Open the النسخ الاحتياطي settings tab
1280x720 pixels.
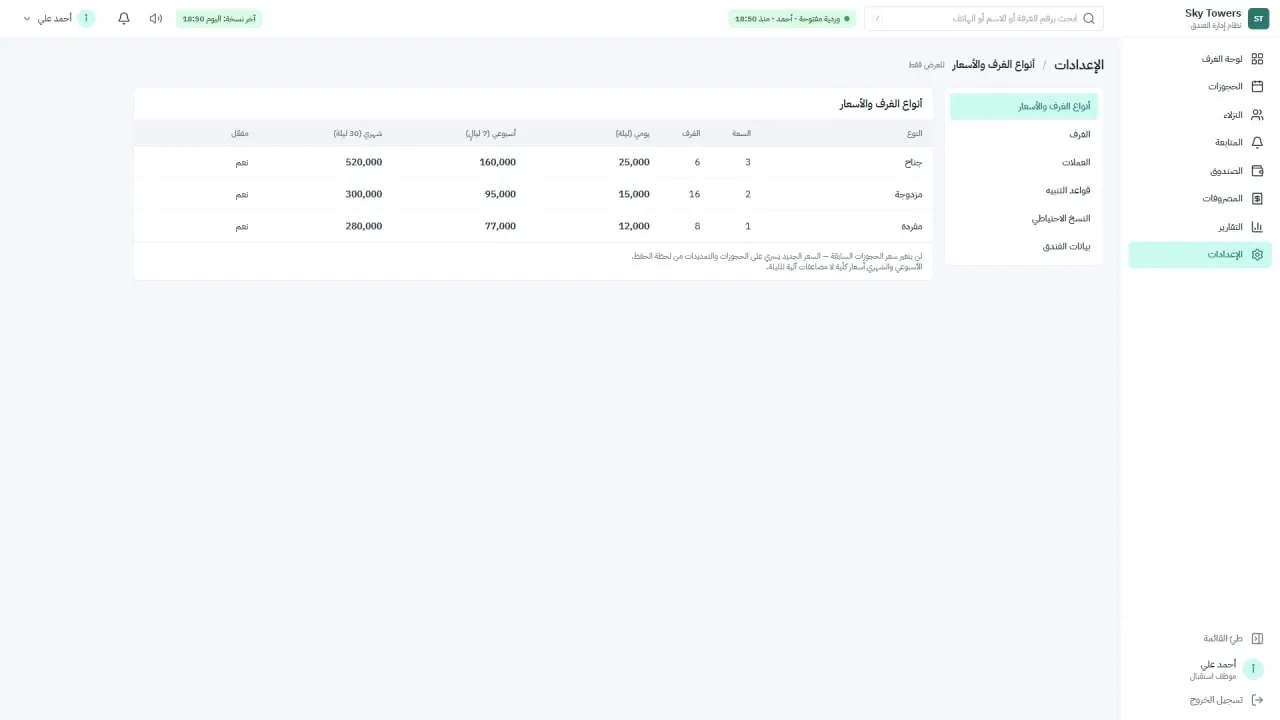[1024, 218]
